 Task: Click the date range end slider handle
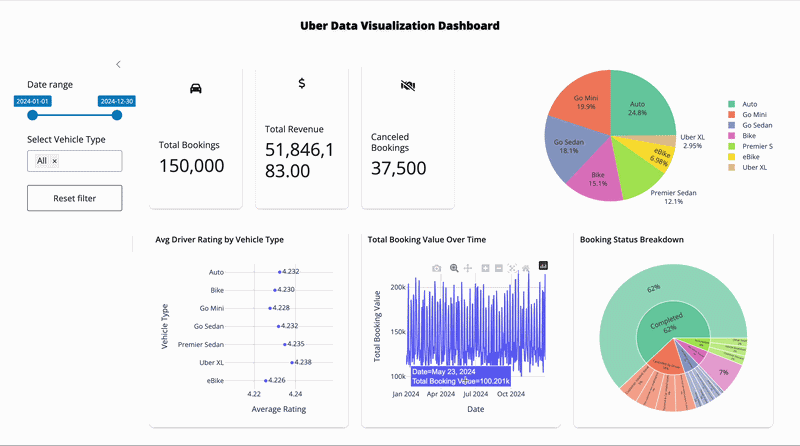point(117,116)
